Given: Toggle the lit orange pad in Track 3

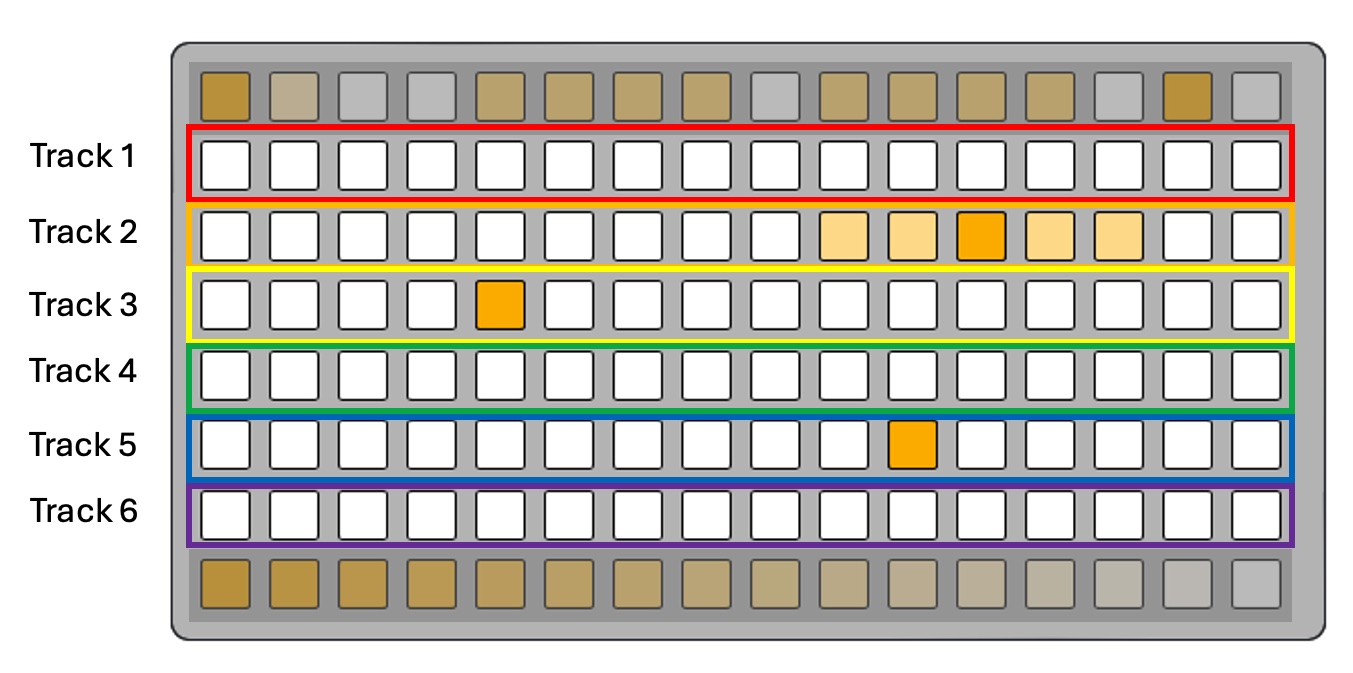Looking at the screenshot, I should coord(500,305).
